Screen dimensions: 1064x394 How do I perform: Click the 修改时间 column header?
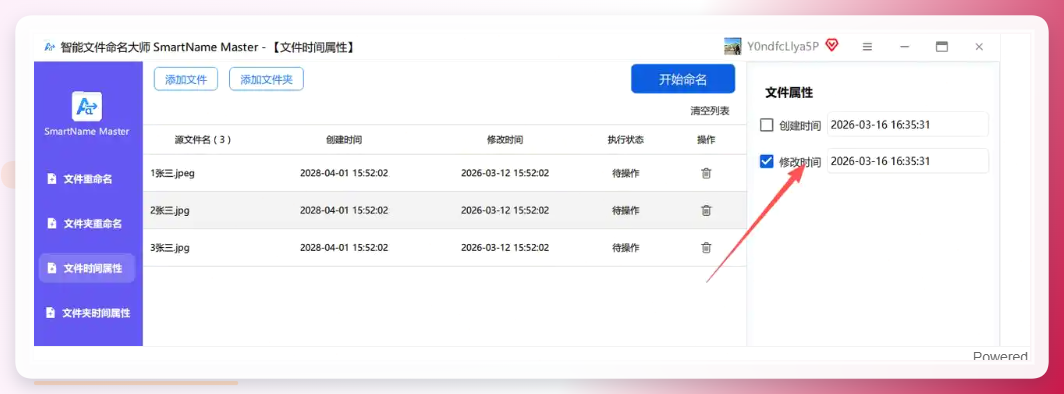(x=505, y=140)
